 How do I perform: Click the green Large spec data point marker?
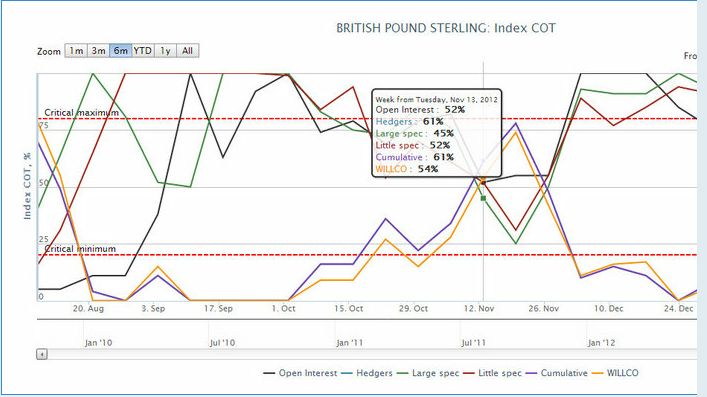483,198
